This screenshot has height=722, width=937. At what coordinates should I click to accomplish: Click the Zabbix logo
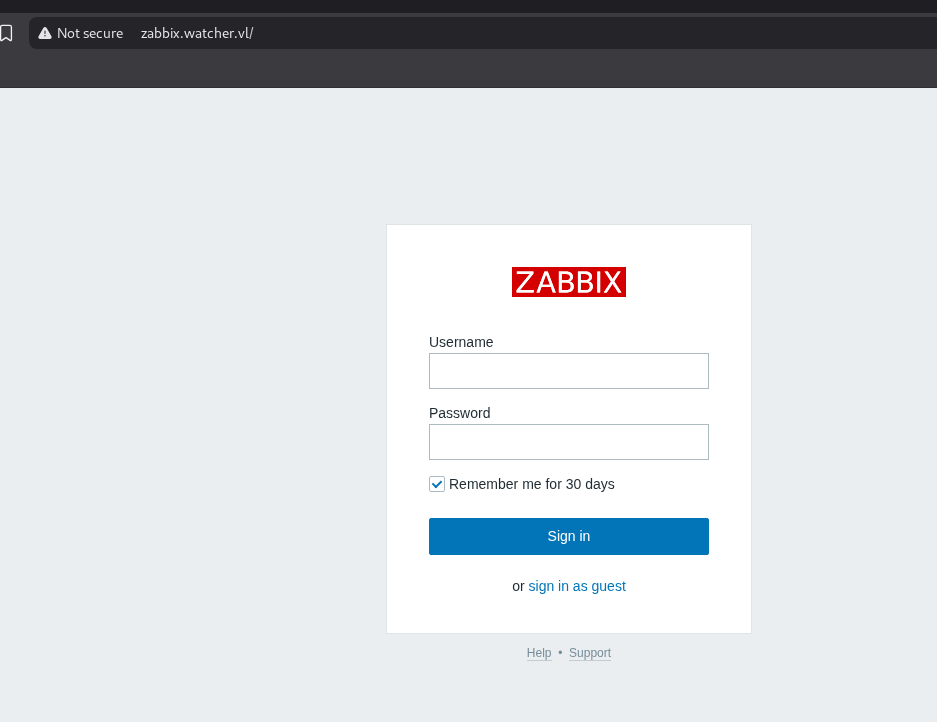(568, 282)
